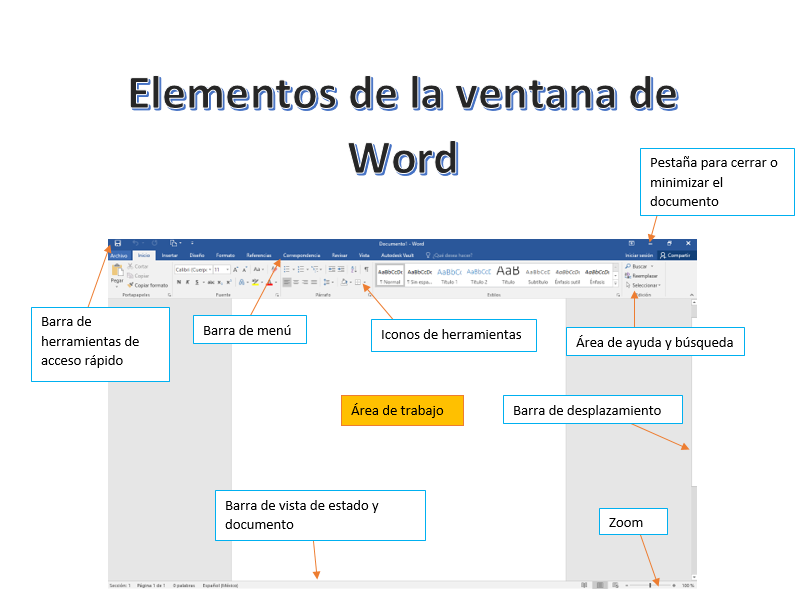Click the '¿Qué desea hacer?' search box
Viewport: 798px width, 602px height.
click(449, 255)
